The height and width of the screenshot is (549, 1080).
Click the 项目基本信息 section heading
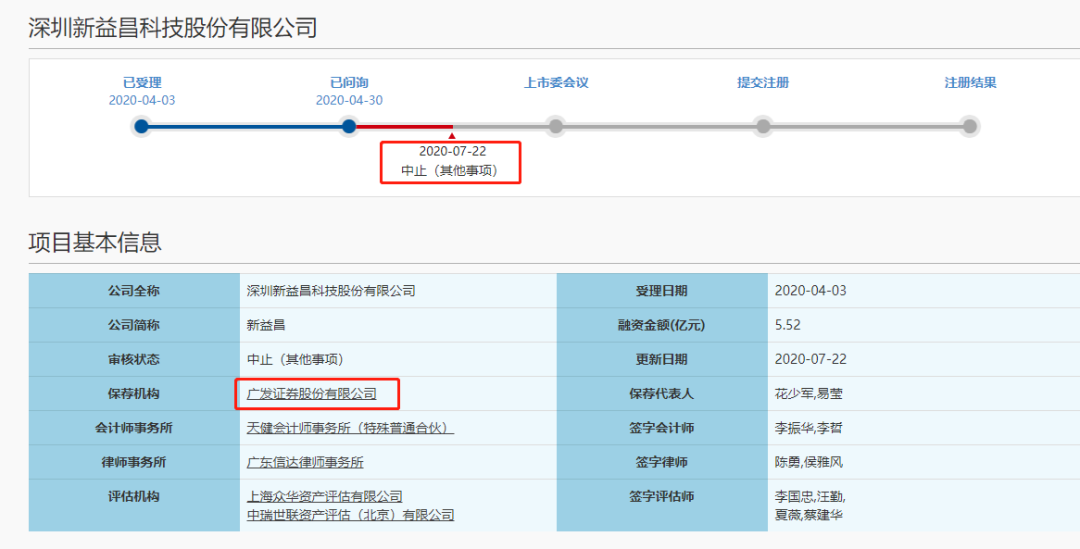pos(95,242)
